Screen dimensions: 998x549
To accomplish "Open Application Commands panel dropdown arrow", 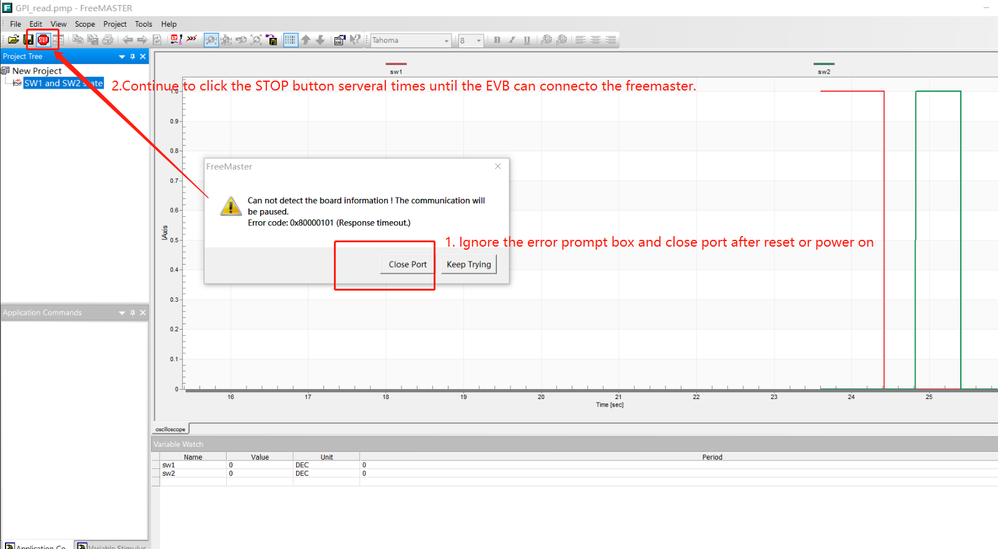I will [x=122, y=312].
